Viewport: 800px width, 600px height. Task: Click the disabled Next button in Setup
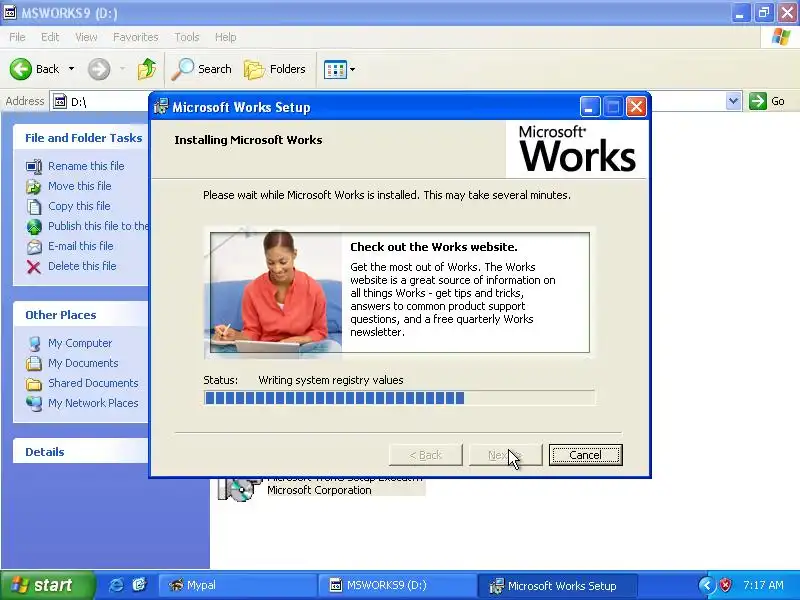pyautogui.click(x=505, y=455)
